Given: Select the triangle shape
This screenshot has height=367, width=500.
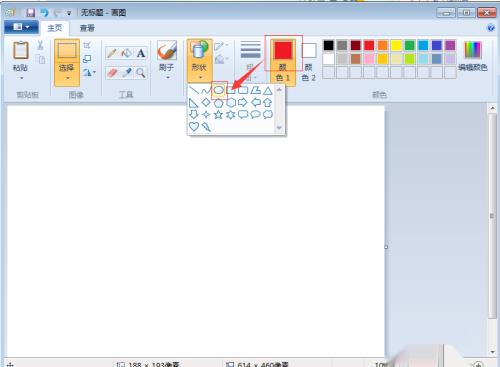Looking at the screenshot, I should click(268, 90).
